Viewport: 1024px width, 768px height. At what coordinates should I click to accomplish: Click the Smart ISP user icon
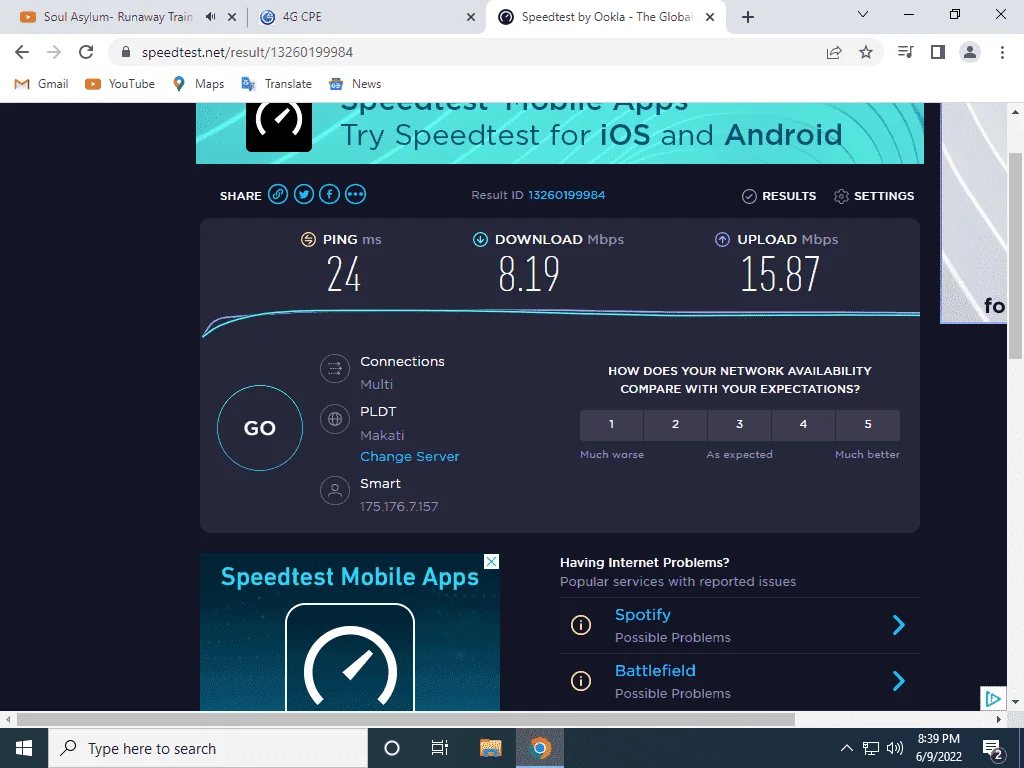(335, 490)
